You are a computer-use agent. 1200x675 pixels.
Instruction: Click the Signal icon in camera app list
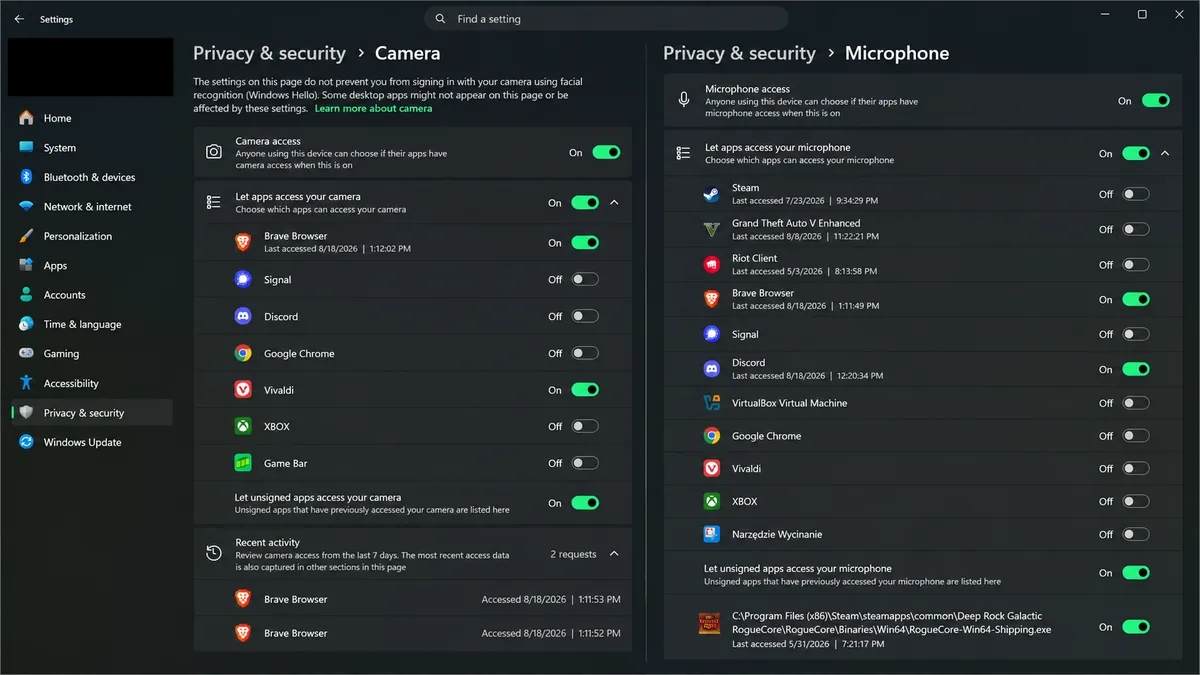[x=242, y=280]
